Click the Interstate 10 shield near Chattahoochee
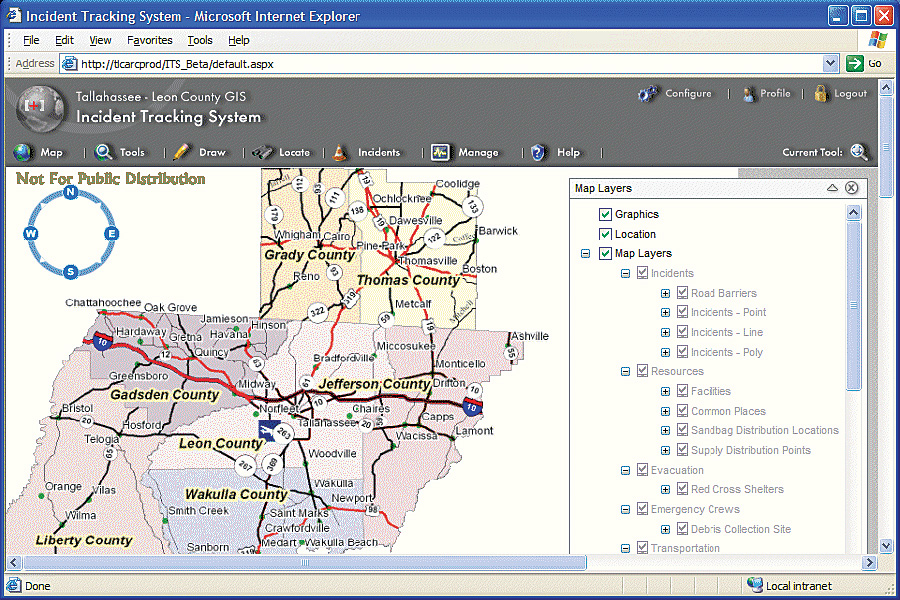The height and width of the screenshot is (600, 900). [102, 341]
